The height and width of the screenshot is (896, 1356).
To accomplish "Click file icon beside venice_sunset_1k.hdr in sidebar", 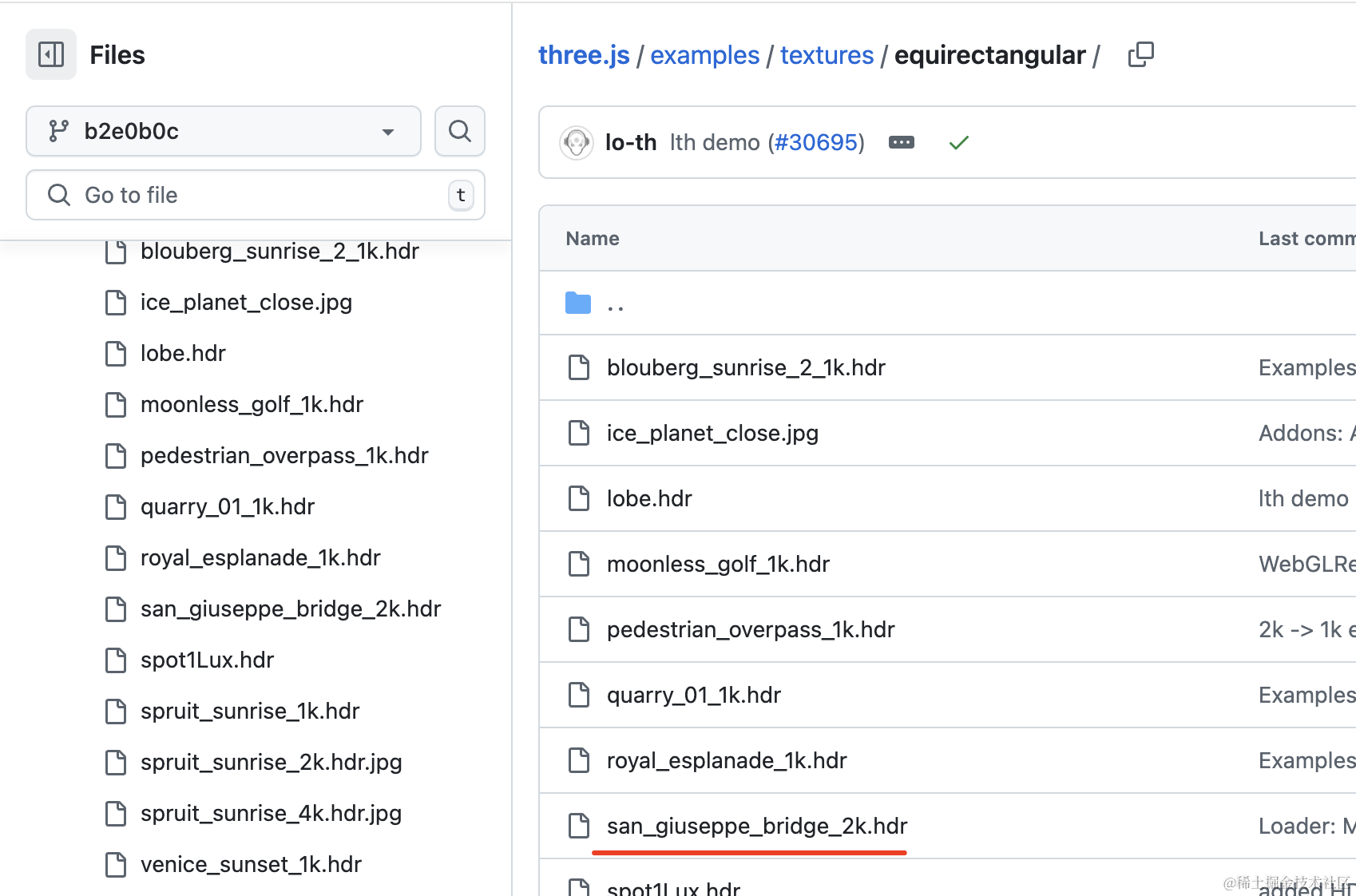I will coord(116,864).
